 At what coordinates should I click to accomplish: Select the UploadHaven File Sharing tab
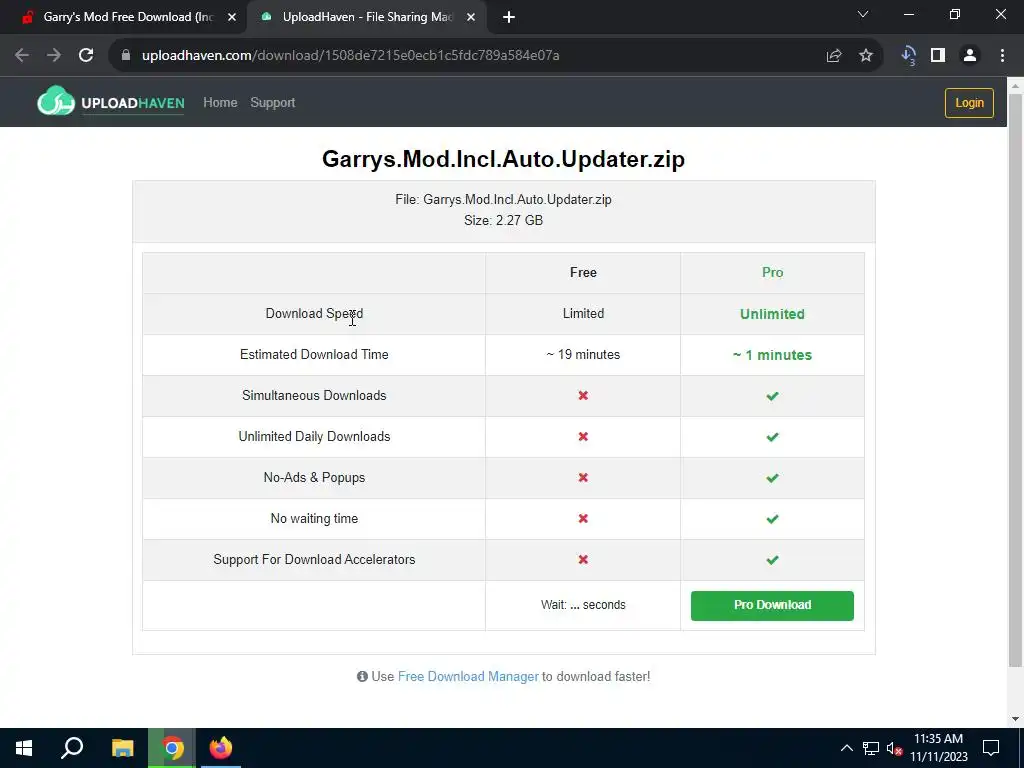[x=367, y=18]
